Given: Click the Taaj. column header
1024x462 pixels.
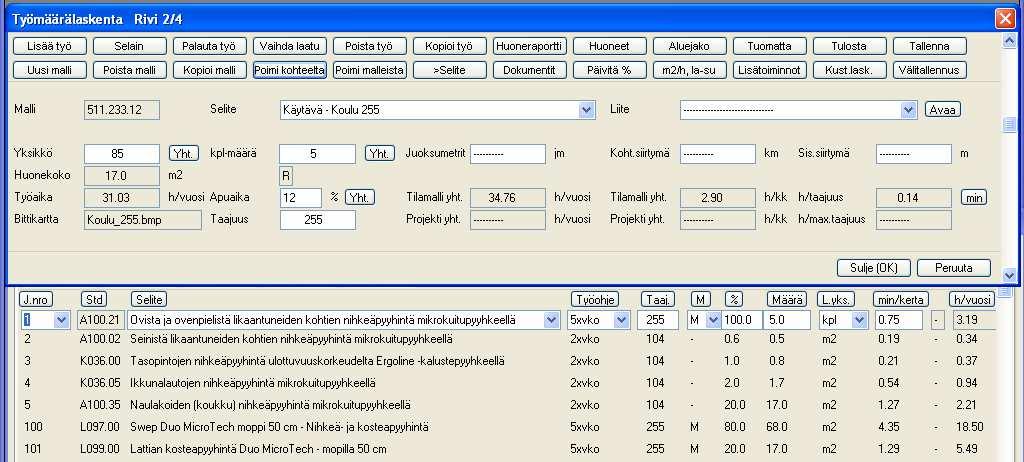Looking at the screenshot, I should click(x=658, y=299).
